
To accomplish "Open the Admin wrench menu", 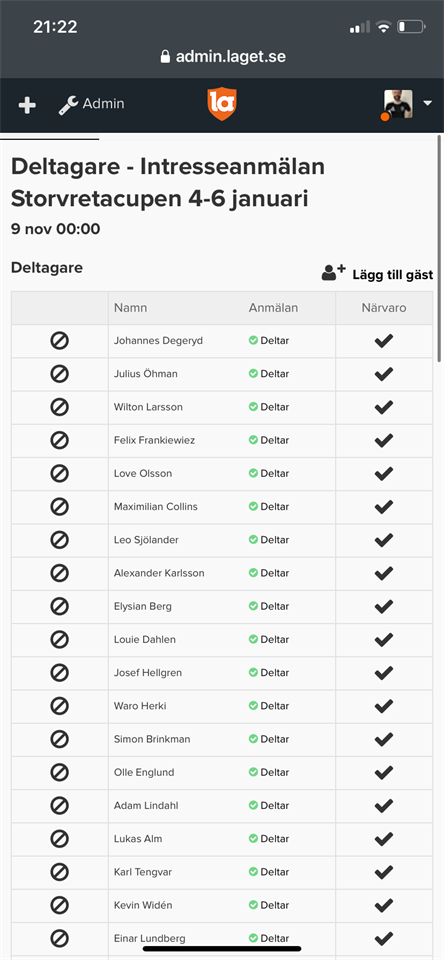I will pyautogui.click(x=91, y=105).
